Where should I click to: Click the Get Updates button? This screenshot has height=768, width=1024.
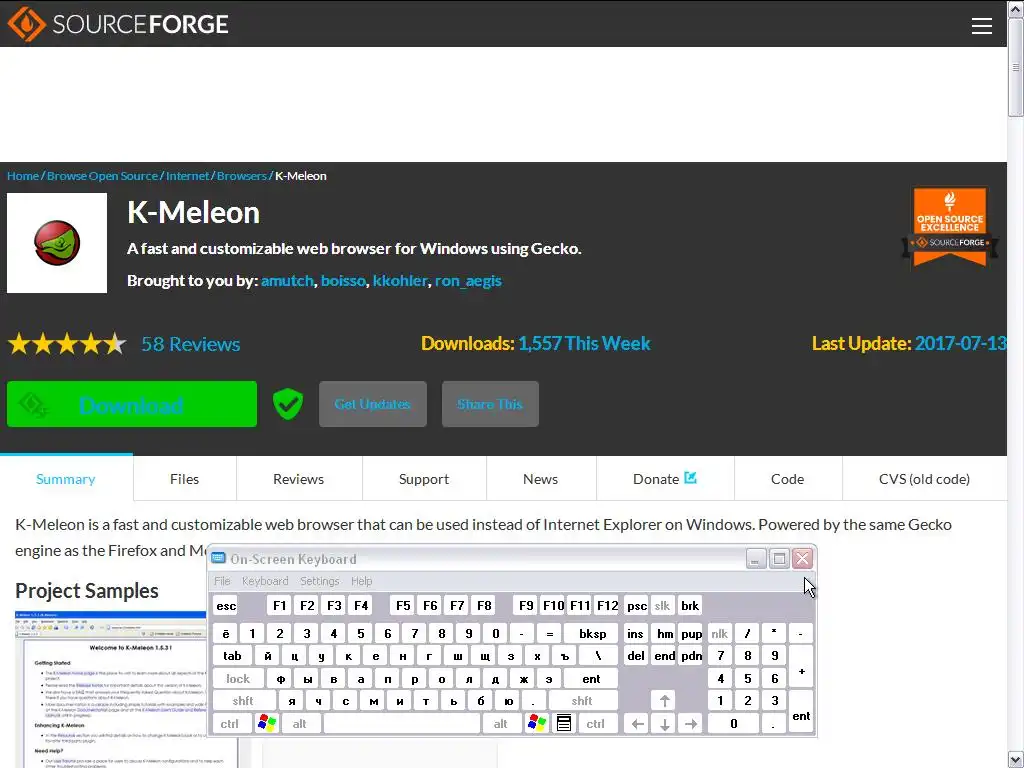372,404
